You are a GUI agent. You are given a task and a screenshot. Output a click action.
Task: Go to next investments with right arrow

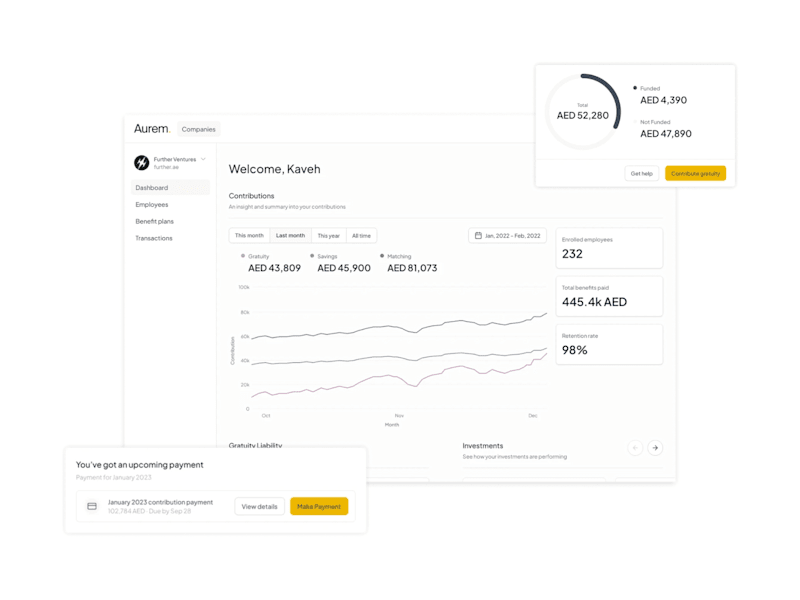(x=655, y=447)
